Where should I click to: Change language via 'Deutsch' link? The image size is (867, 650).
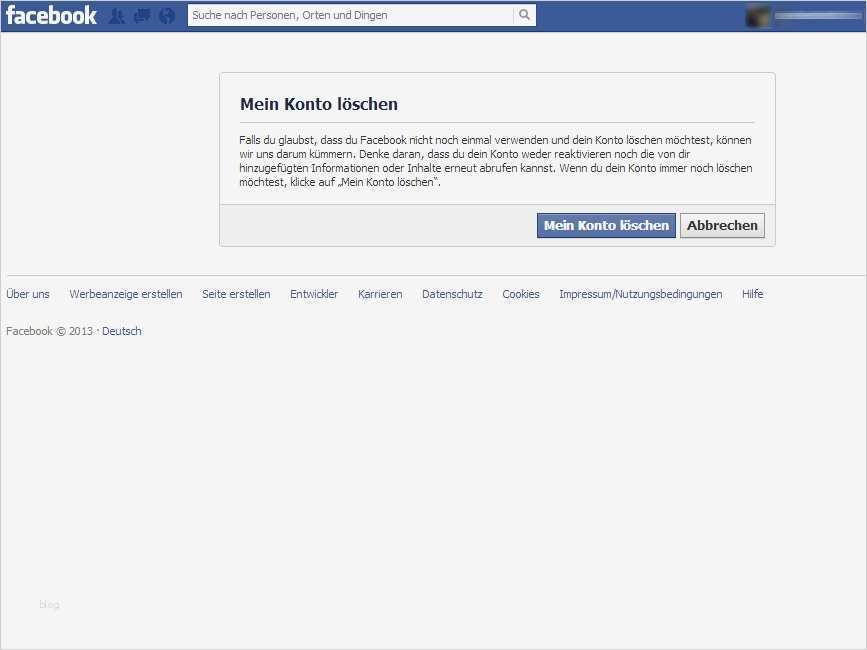122,331
